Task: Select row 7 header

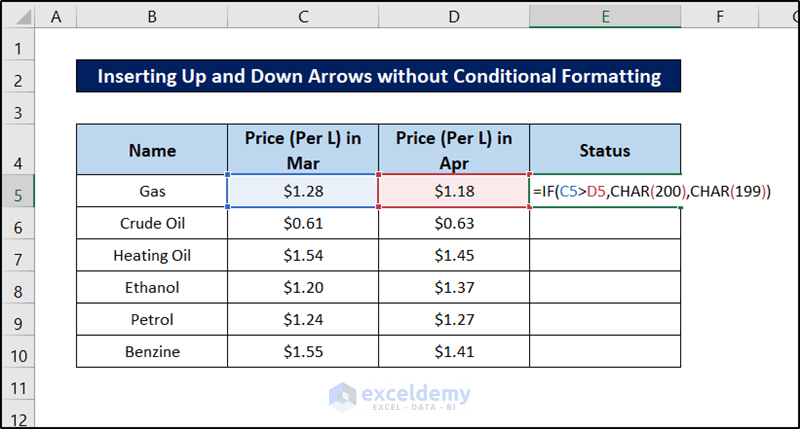Action: click(19, 255)
